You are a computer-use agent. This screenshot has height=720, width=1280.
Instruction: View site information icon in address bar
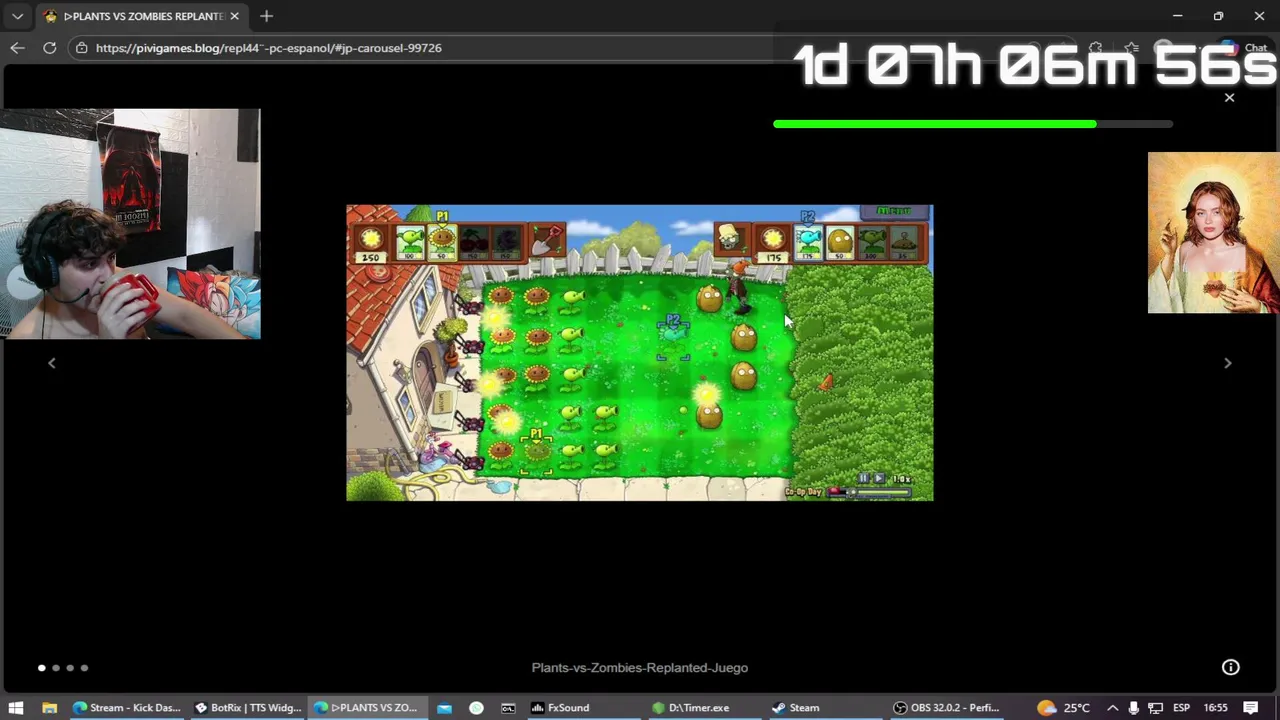tap(82, 47)
